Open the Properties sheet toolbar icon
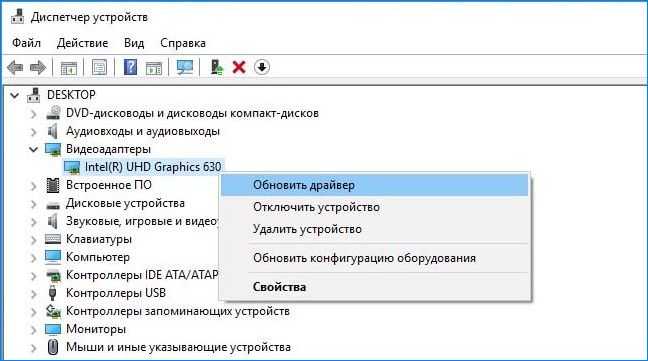The image size is (648, 361). click(99, 67)
